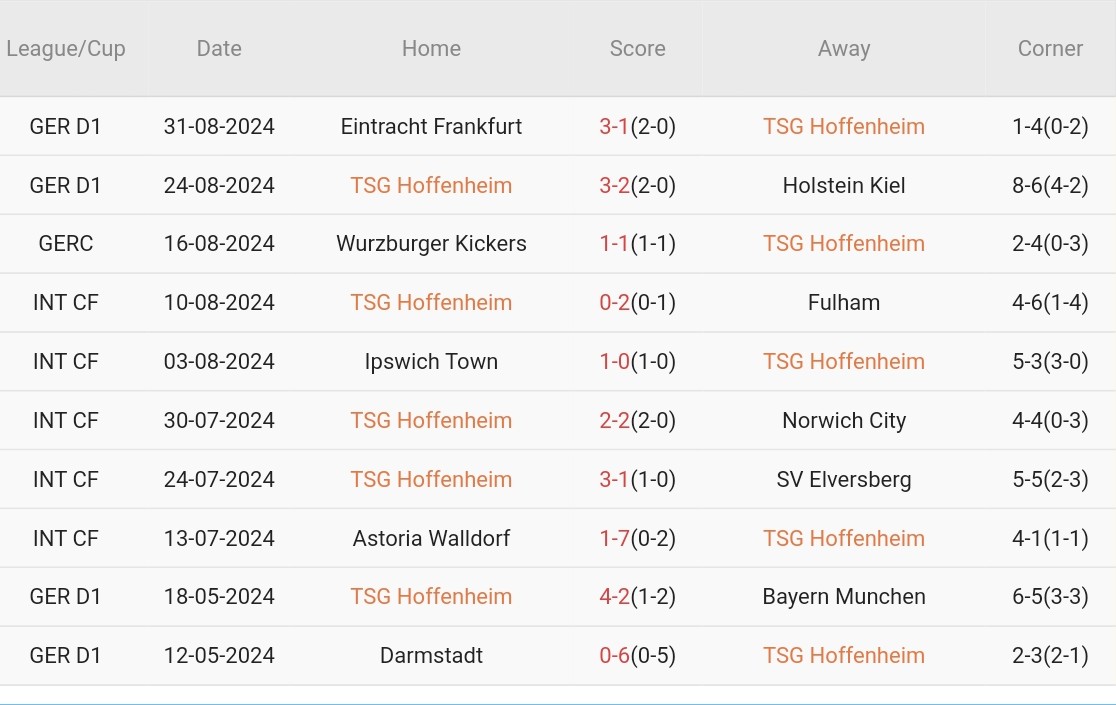Screen dimensions: 1116x705
Task: Open the Astoria Walldorf team link
Action: (431, 538)
